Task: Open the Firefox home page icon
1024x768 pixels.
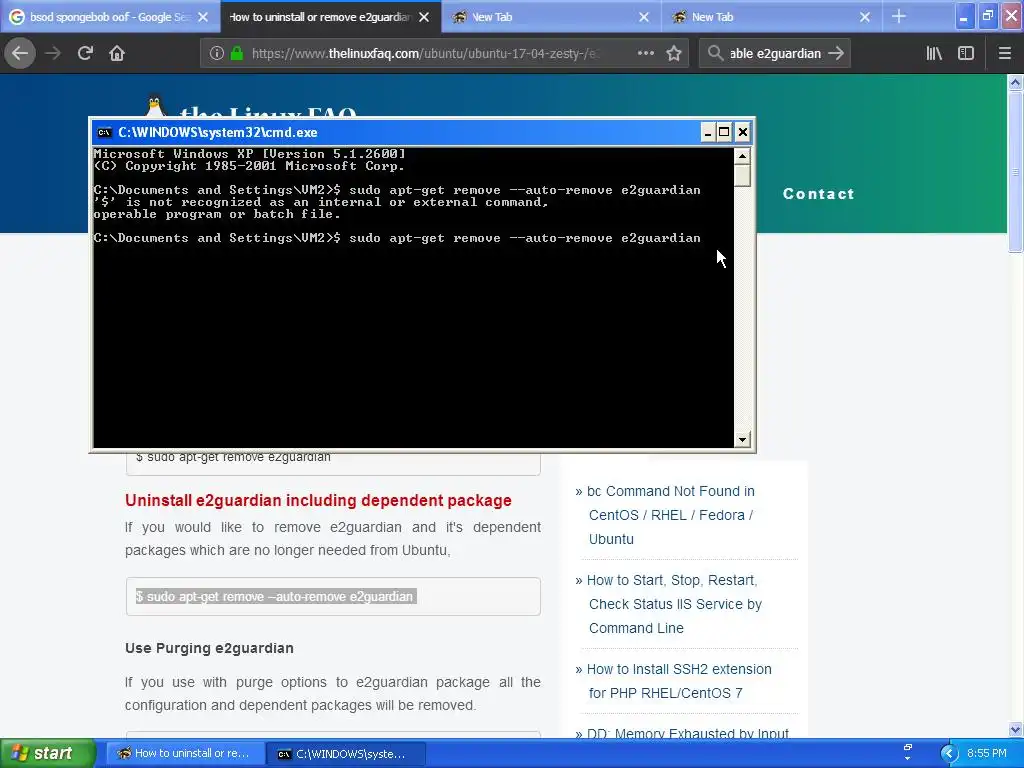Action: (117, 53)
